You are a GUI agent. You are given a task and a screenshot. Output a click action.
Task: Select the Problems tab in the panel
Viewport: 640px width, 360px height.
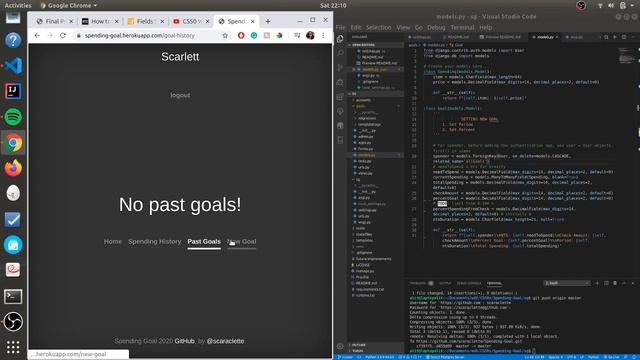click(418, 283)
